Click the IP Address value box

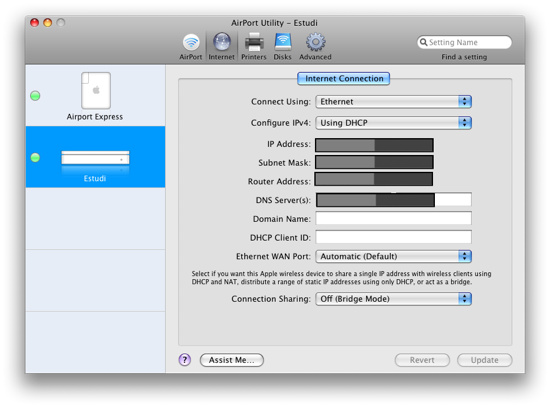pos(374,145)
